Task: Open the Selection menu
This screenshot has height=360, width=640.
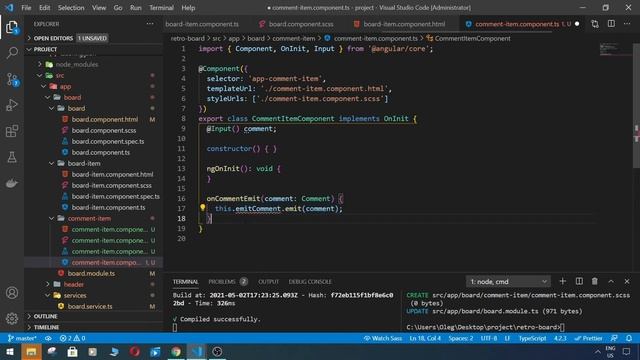Action: point(71,7)
